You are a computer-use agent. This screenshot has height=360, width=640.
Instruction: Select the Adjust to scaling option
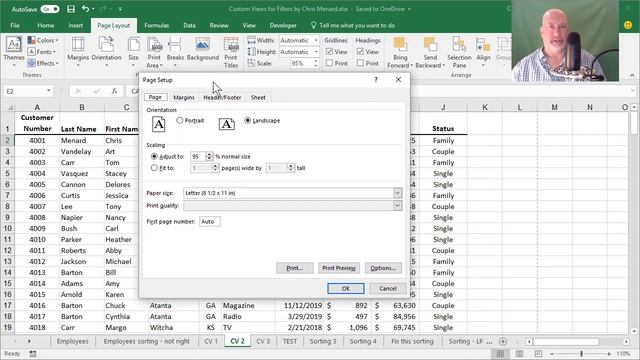click(154, 156)
